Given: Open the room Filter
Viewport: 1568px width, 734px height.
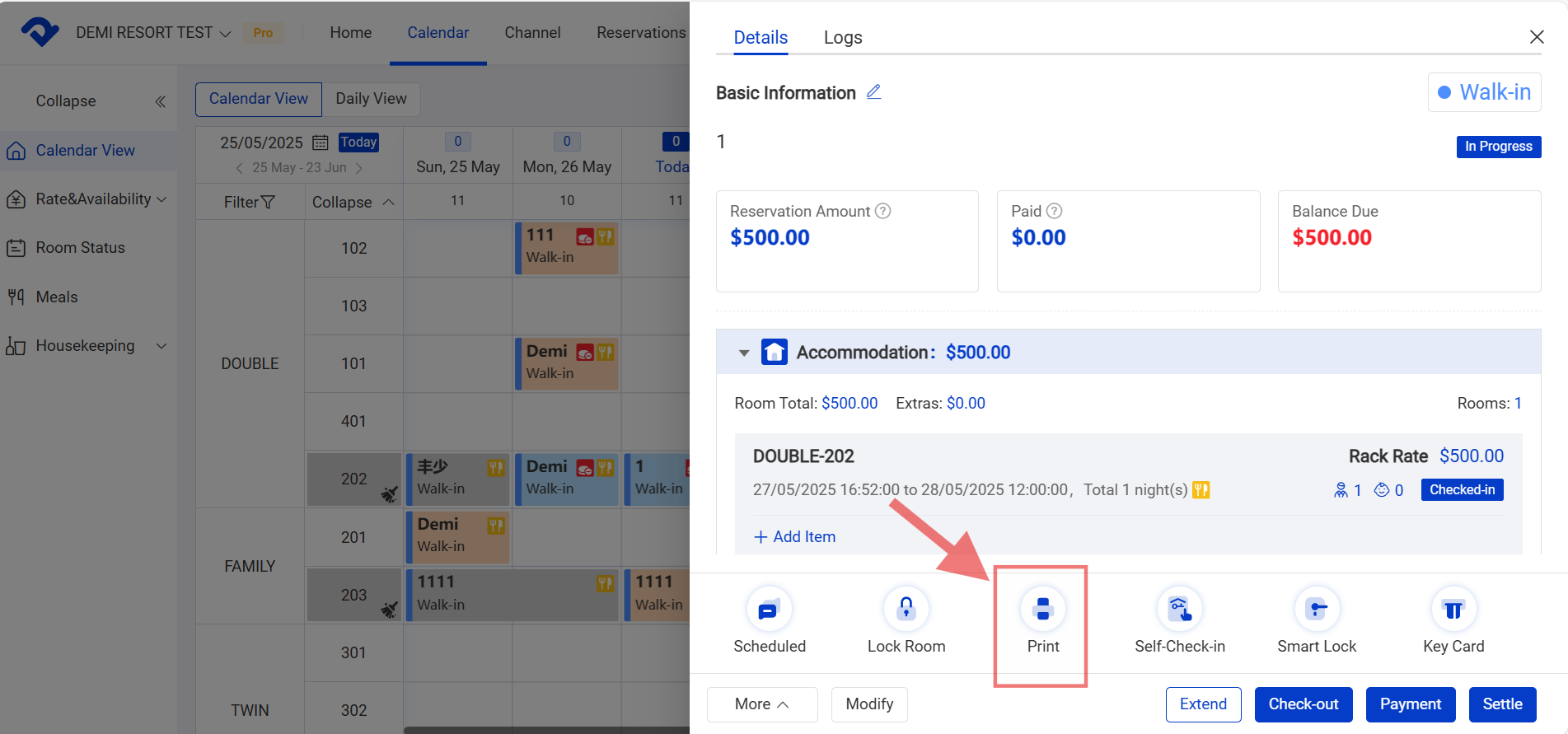Looking at the screenshot, I should pos(249,203).
